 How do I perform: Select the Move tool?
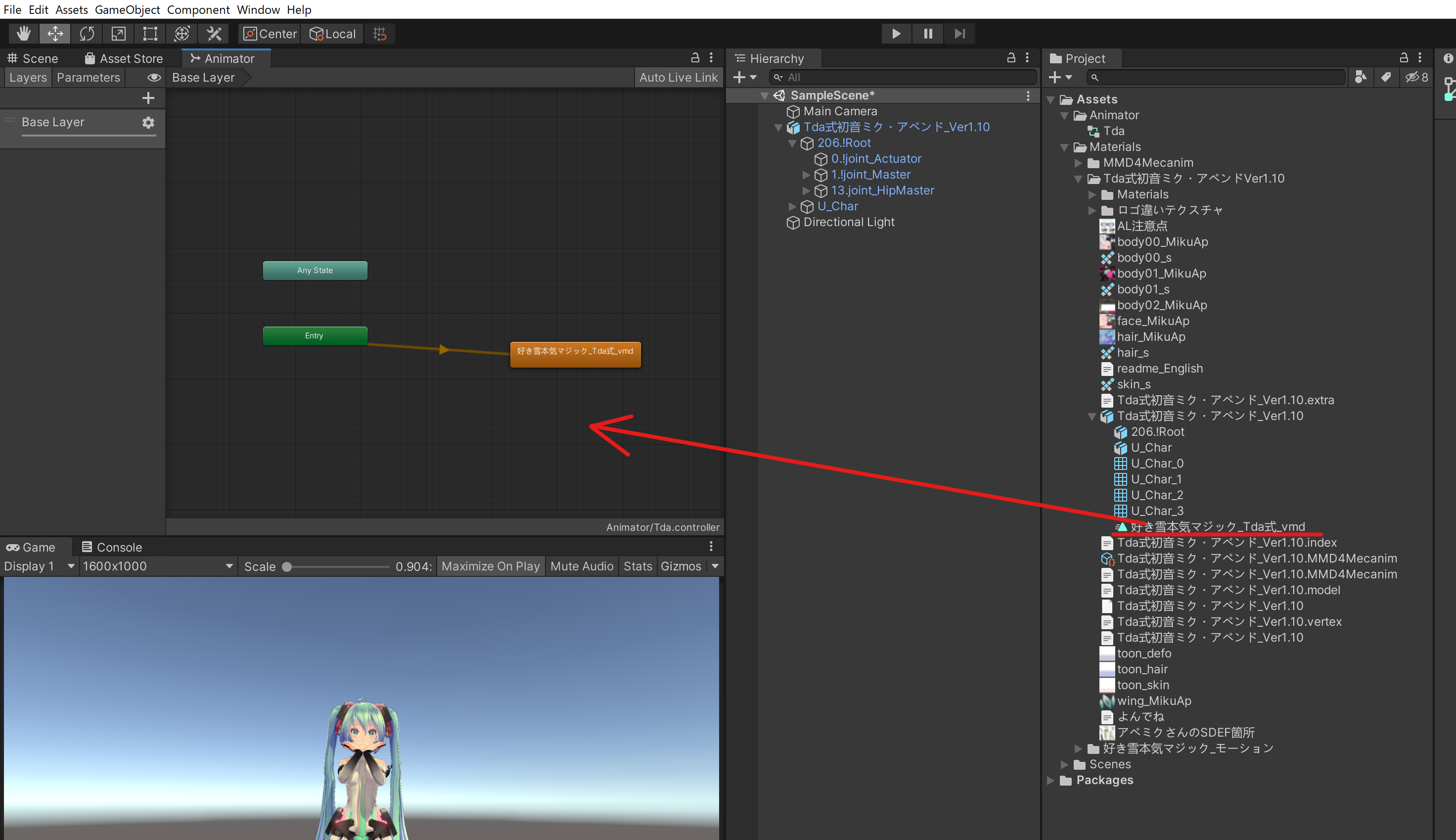click(55, 34)
